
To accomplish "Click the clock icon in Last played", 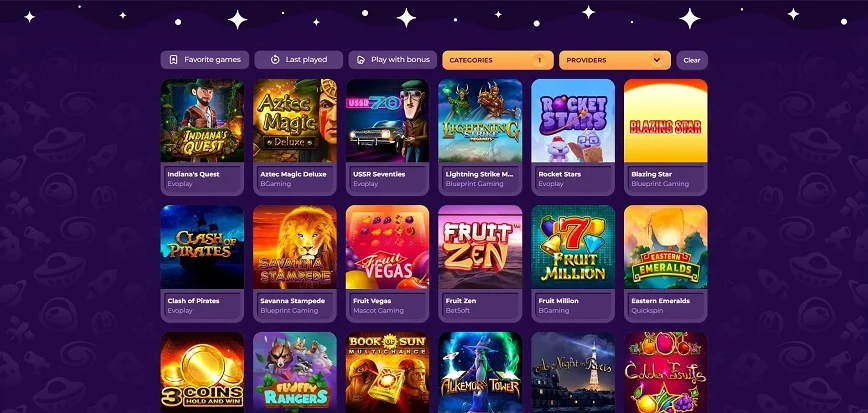I will (275, 60).
